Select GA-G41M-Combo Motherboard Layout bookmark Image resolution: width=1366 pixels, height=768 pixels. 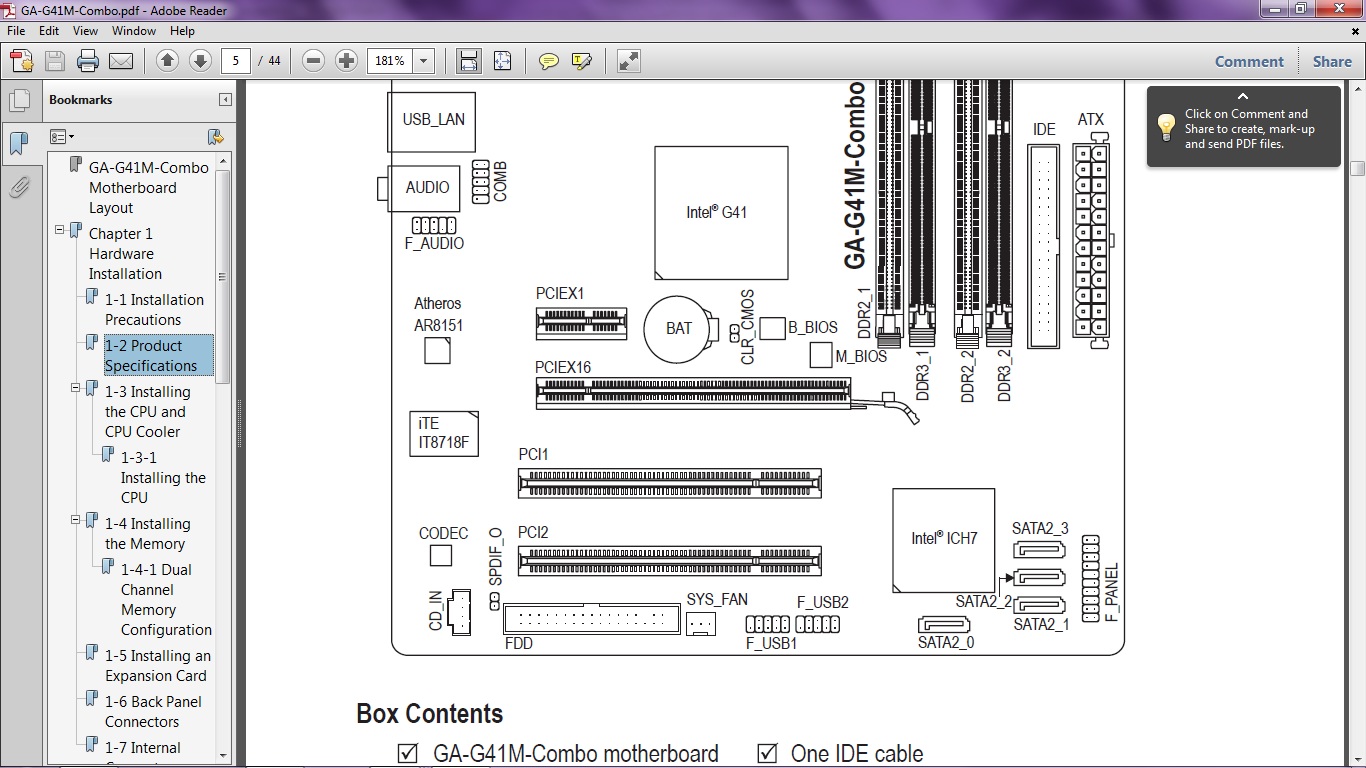click(x=149, y=188)
